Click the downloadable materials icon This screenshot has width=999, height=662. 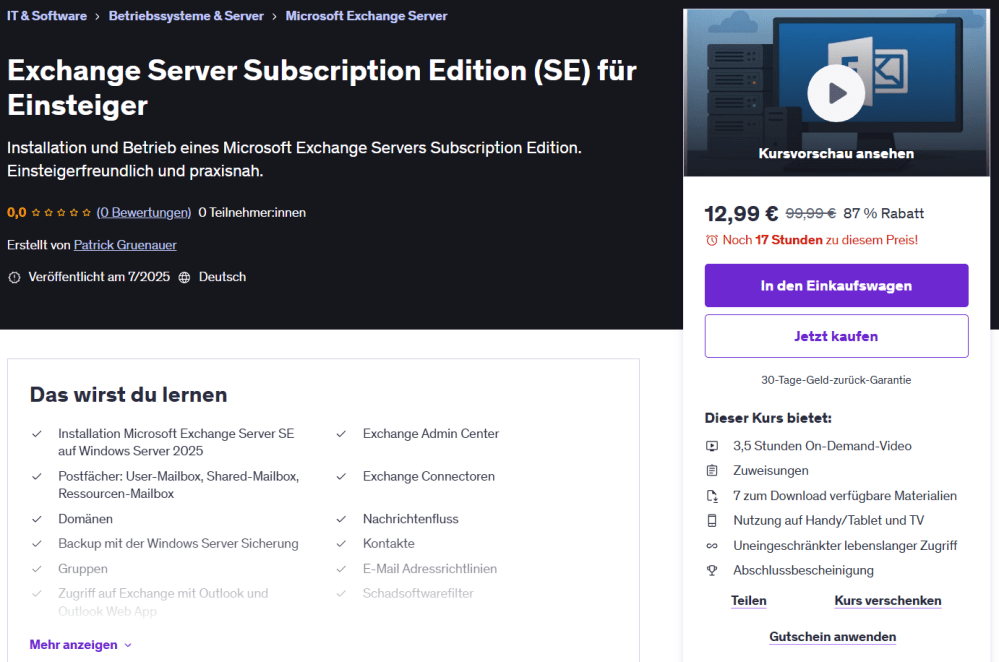click(x=712, y=496)
